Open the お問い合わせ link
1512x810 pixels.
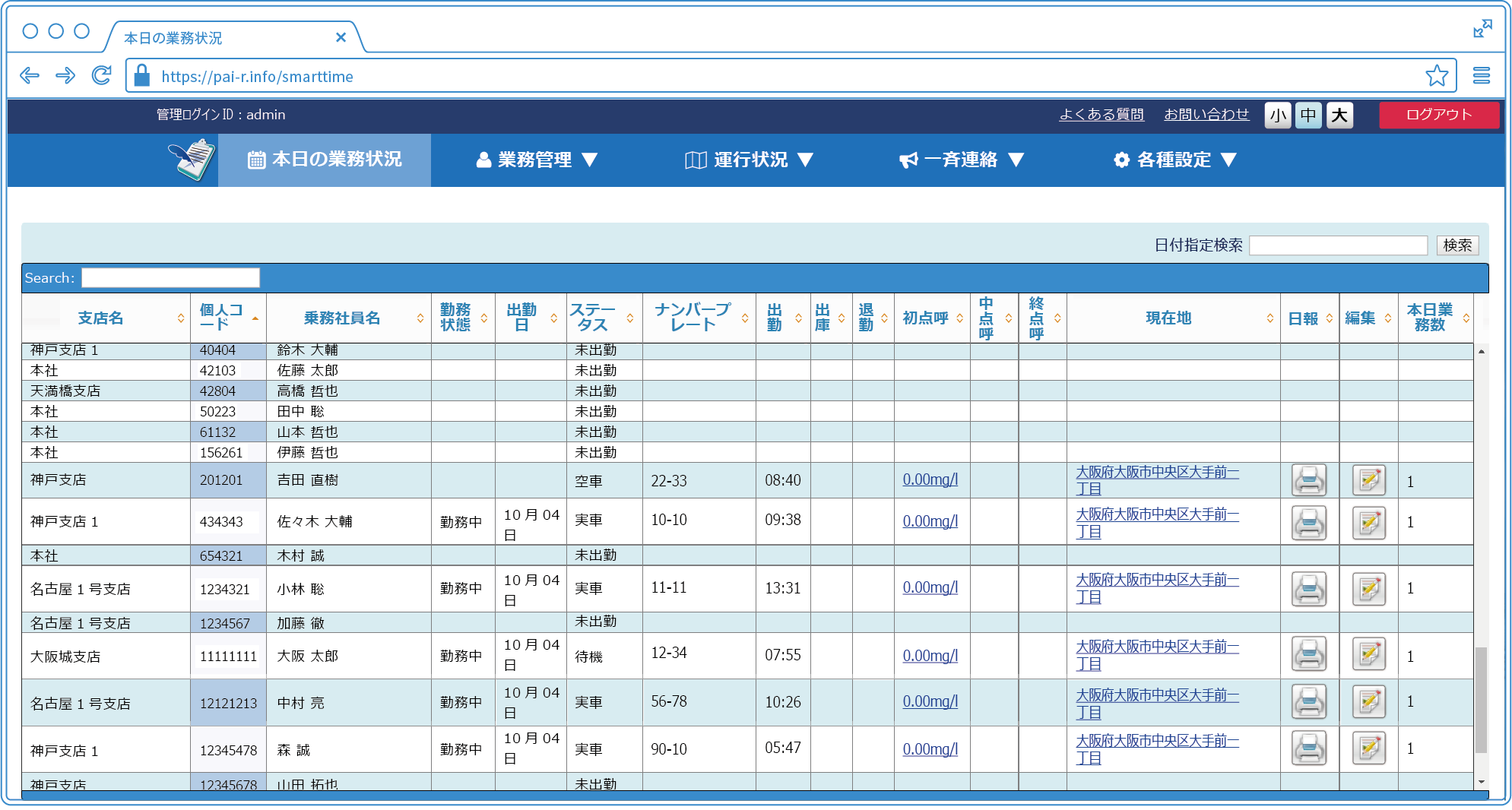pos(1206,115)
